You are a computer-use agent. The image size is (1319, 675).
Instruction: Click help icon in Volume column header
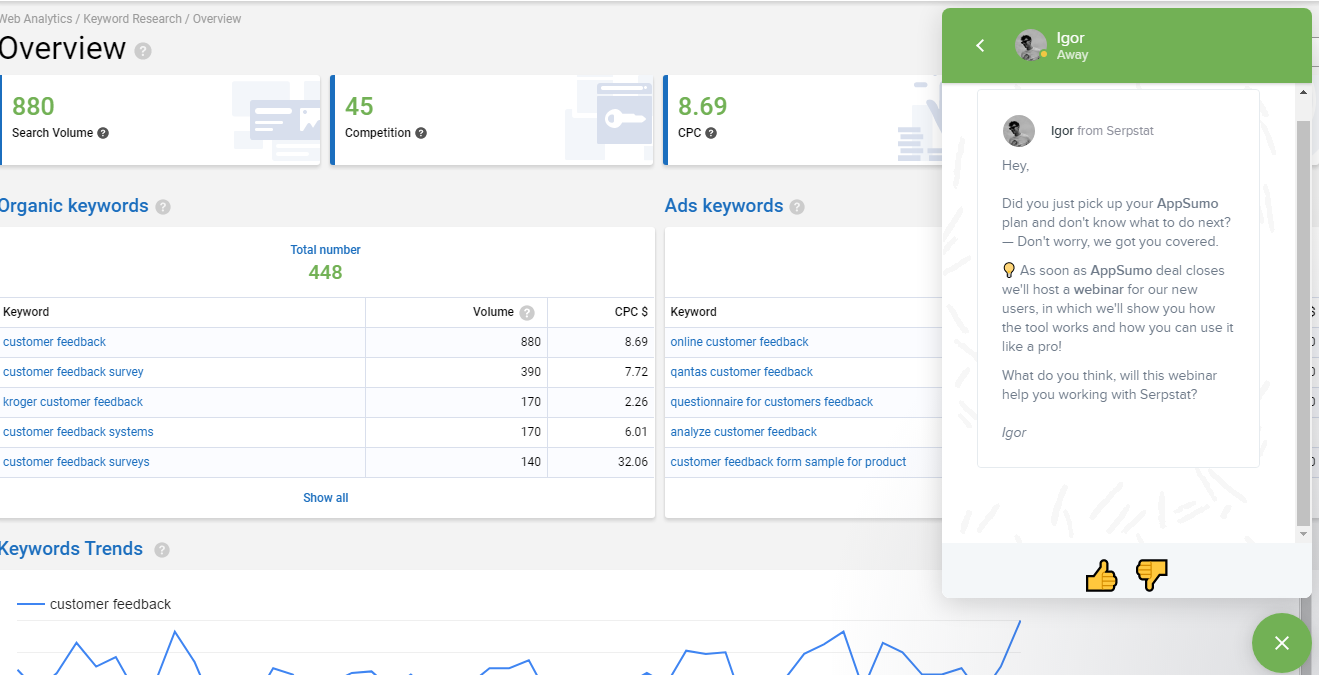pos(527,312)
